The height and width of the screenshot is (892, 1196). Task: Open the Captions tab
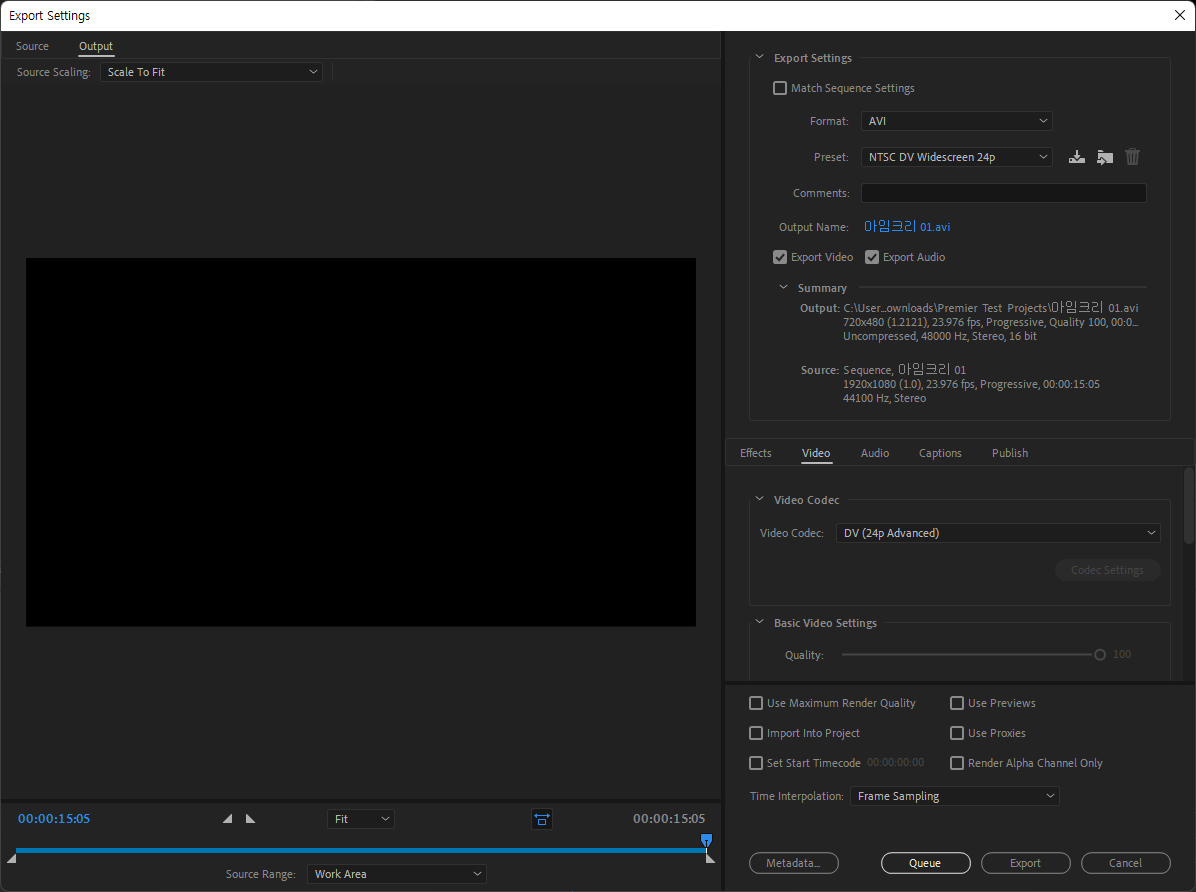pyautogui.click(x=940, y=453)
